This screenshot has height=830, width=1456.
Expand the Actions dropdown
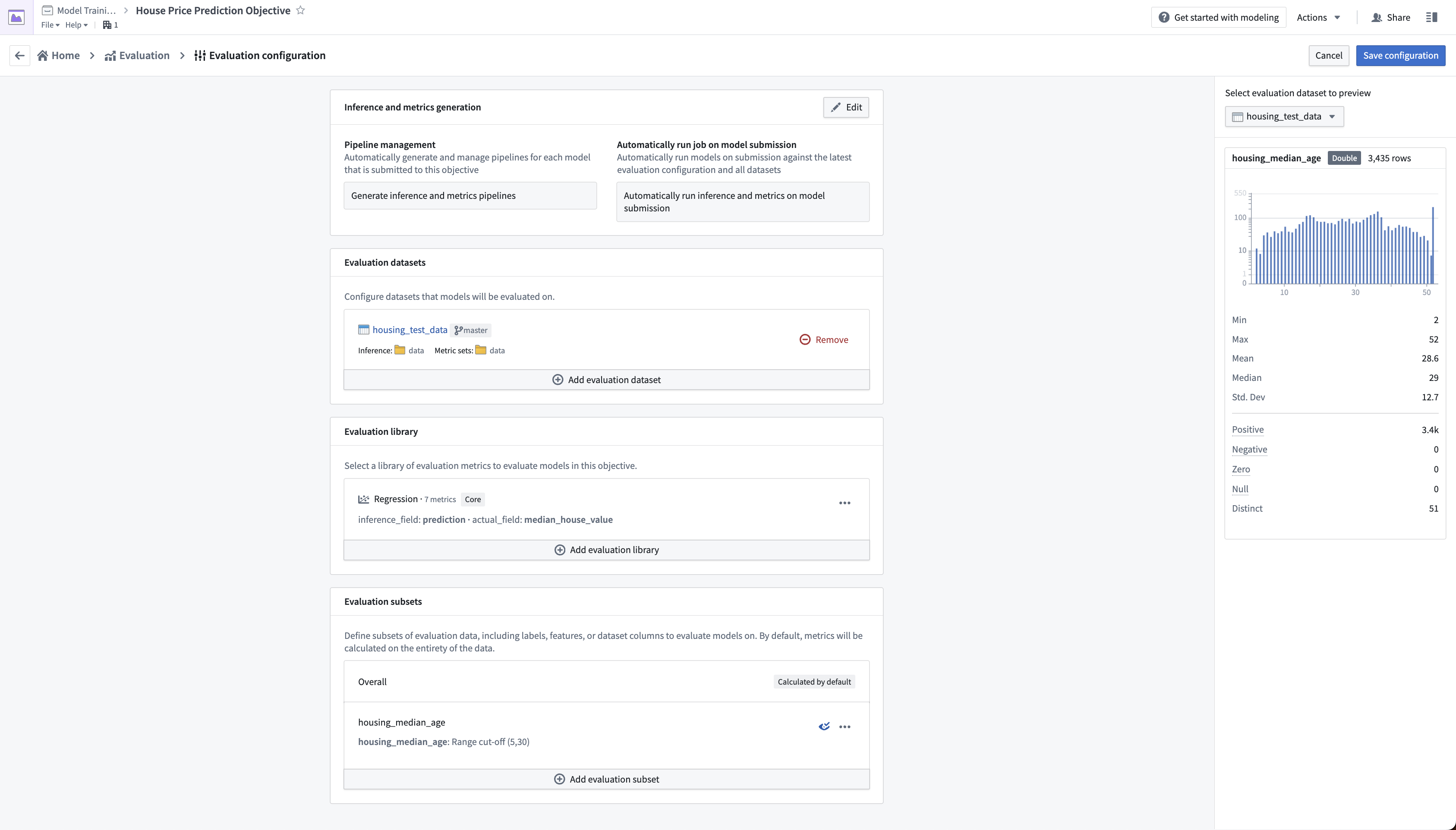point(1318,17)
